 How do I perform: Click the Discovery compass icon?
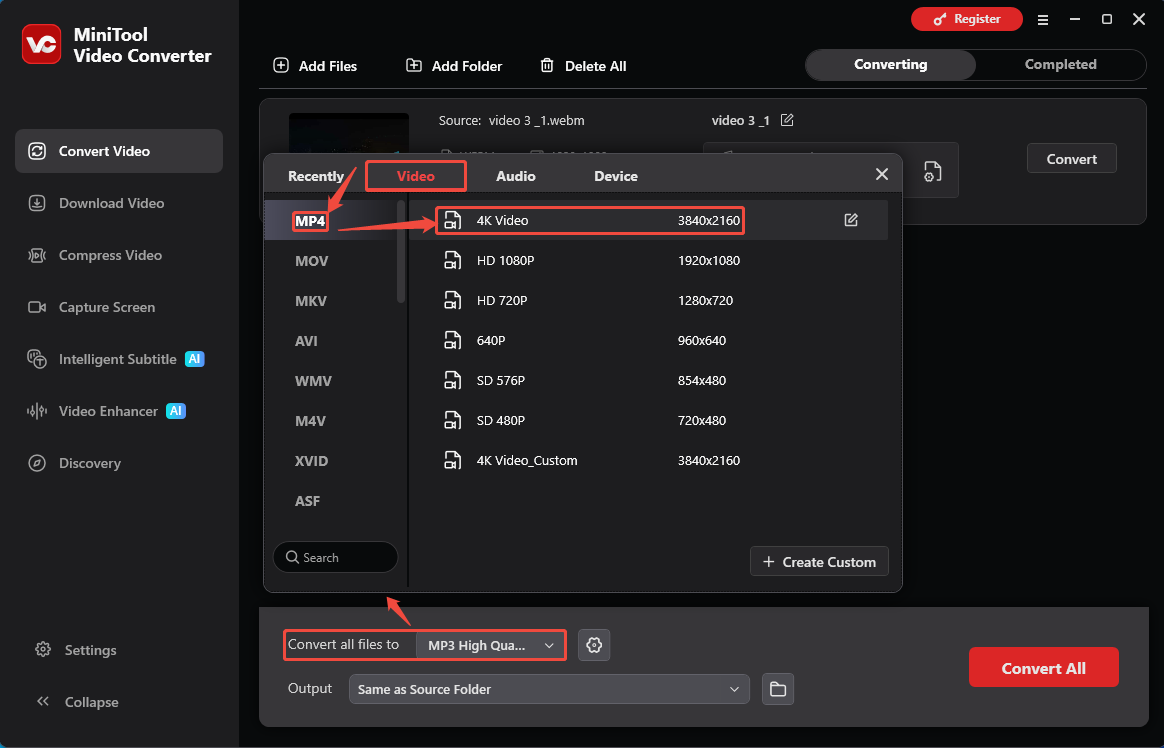[36, 462]
